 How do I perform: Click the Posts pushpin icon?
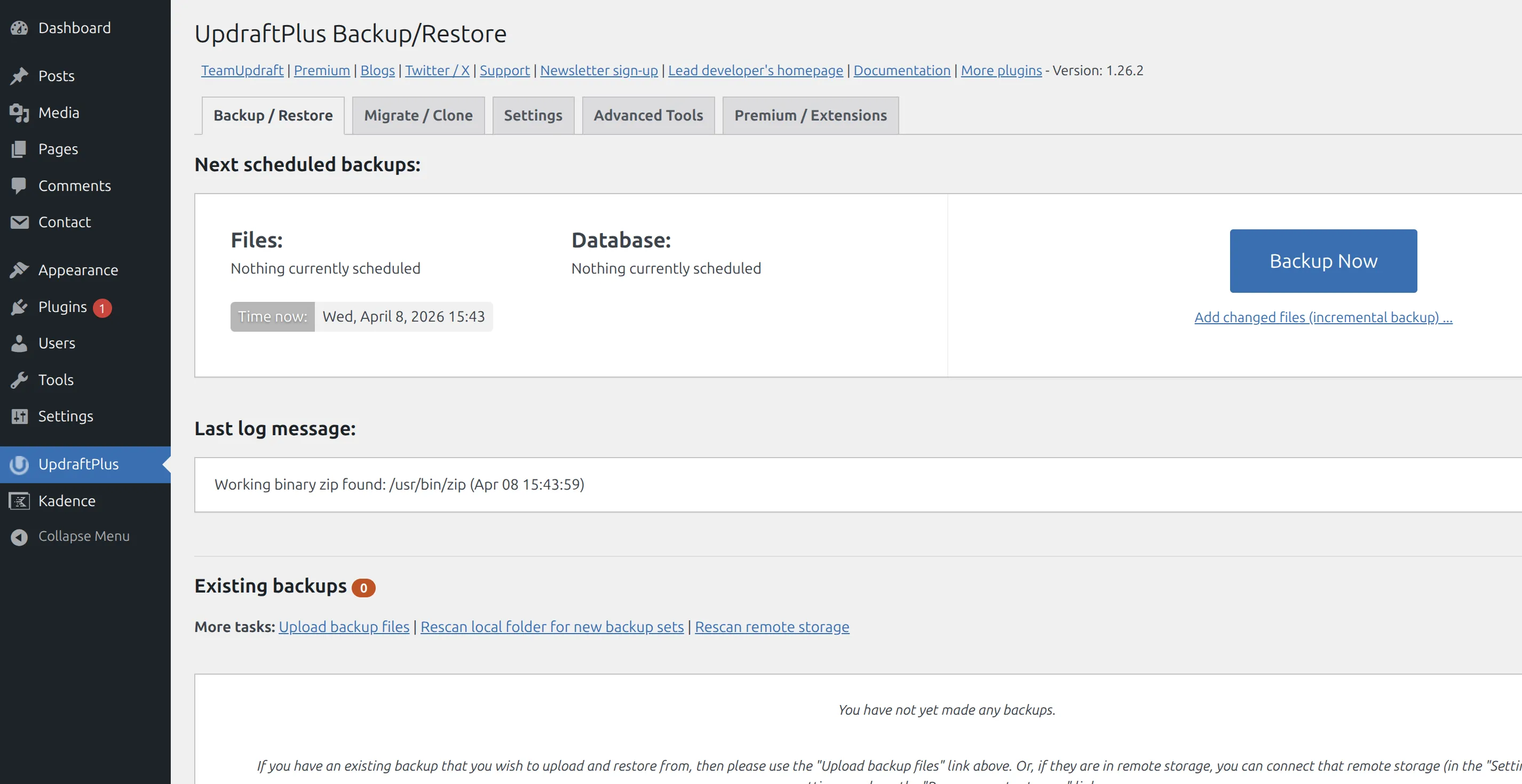pyautogui.click(x=19, y=76)
